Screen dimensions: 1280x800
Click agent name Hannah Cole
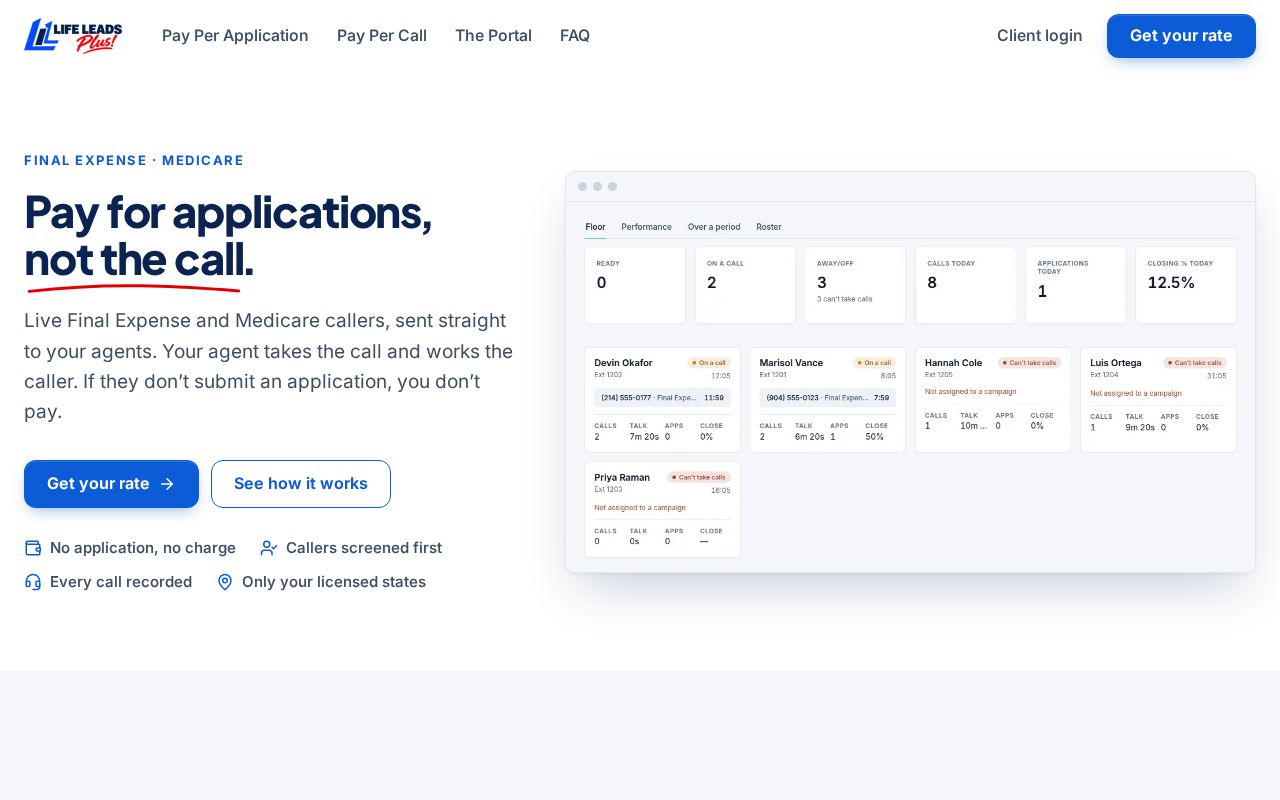(953, 363)
